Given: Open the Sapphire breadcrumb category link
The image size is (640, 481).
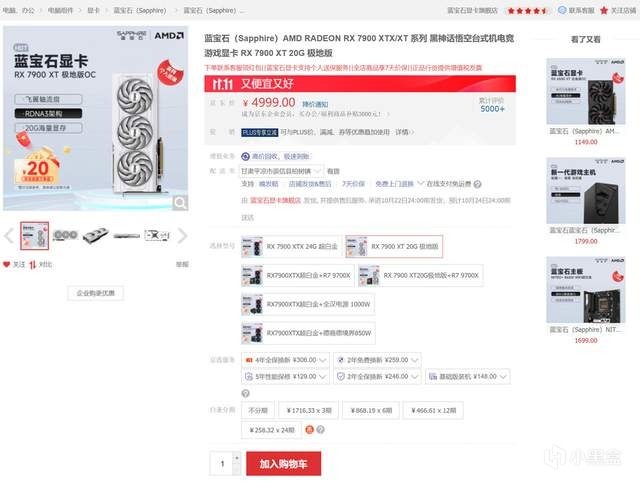Looking at the screenshot, I should coord(140,11).
